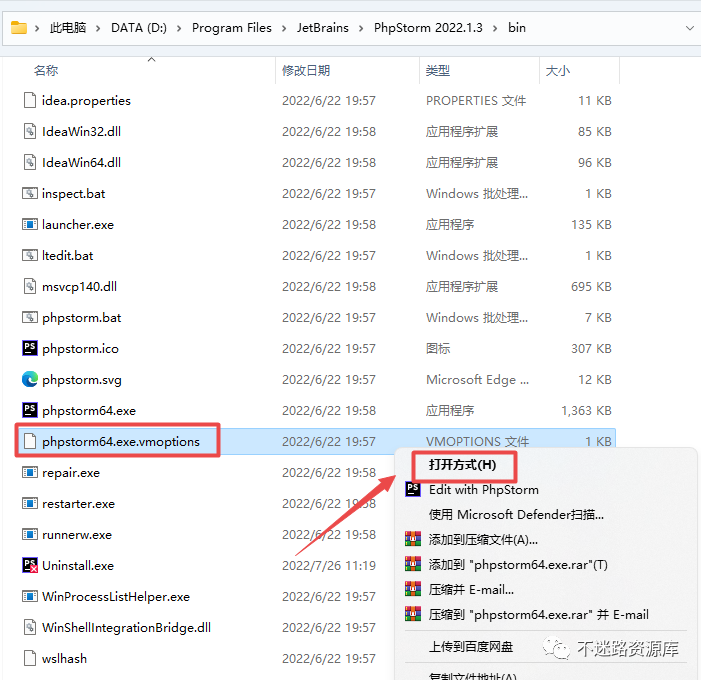The height and width of the screenshot is (680, 701).
Task: Click the IdeaWin32.dll file icon
Action: point(30,131)
